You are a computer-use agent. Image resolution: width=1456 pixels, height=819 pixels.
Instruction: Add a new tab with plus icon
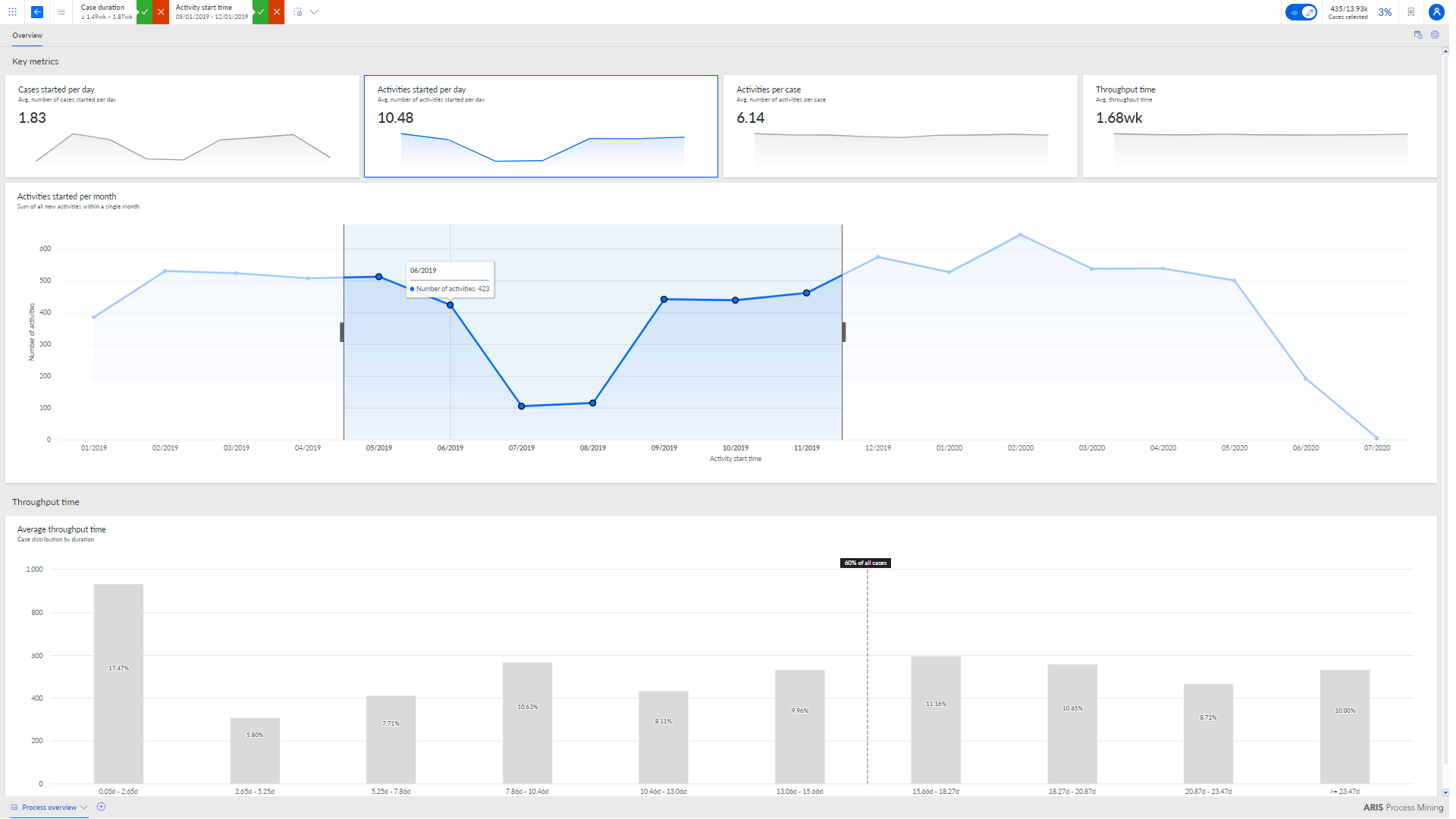(x=102, y=807)
